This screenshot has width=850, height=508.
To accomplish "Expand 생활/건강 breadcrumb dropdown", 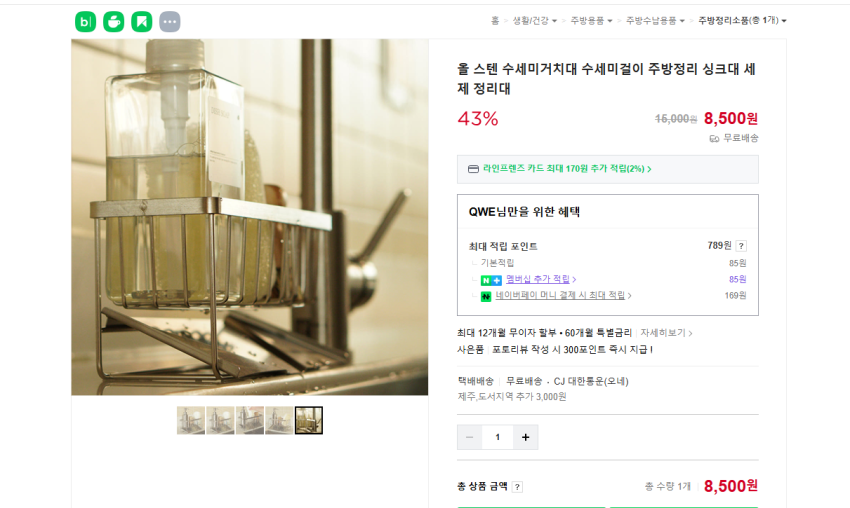I will [535, 21].
